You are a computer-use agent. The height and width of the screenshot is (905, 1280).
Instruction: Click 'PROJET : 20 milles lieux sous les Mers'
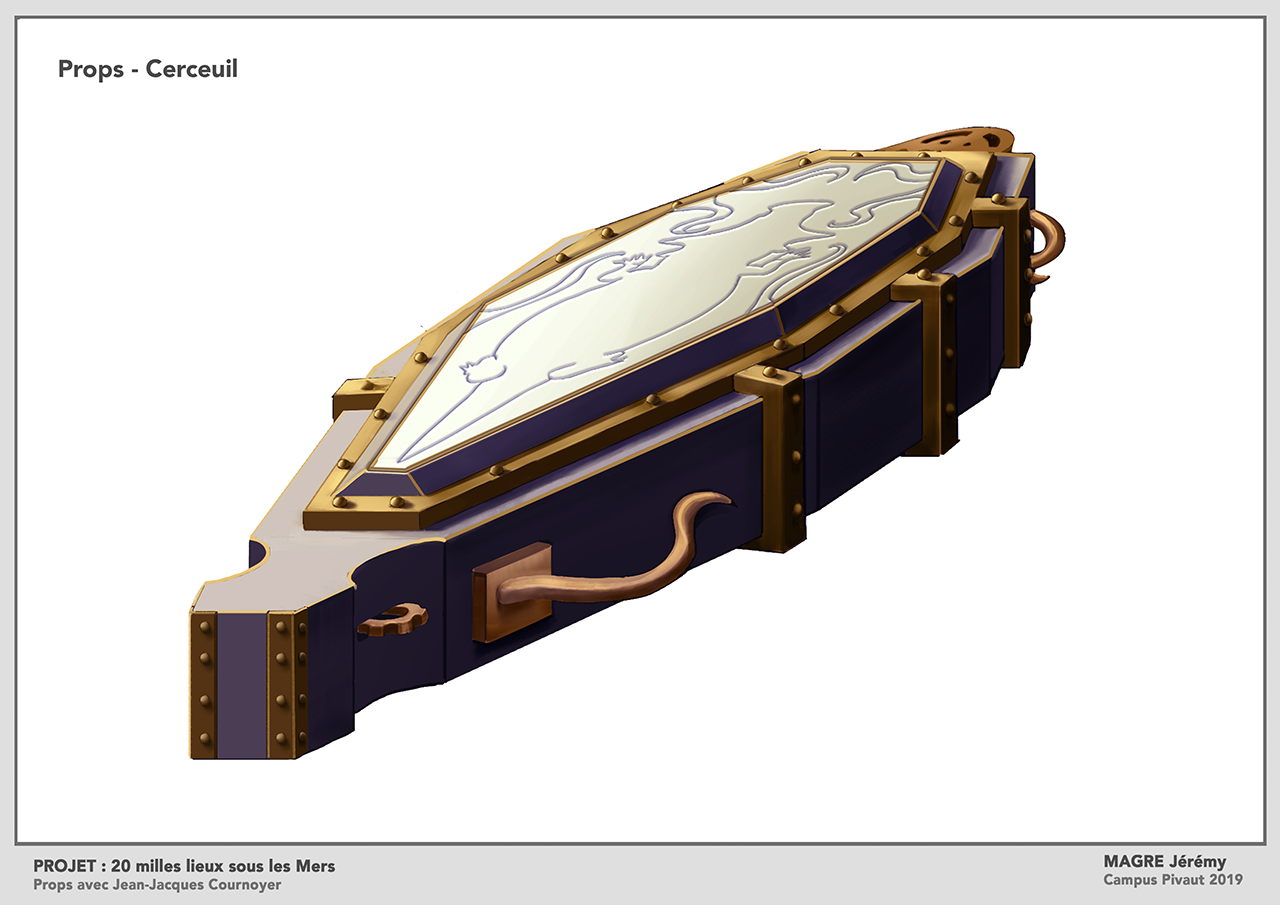(x=184, y=866)
